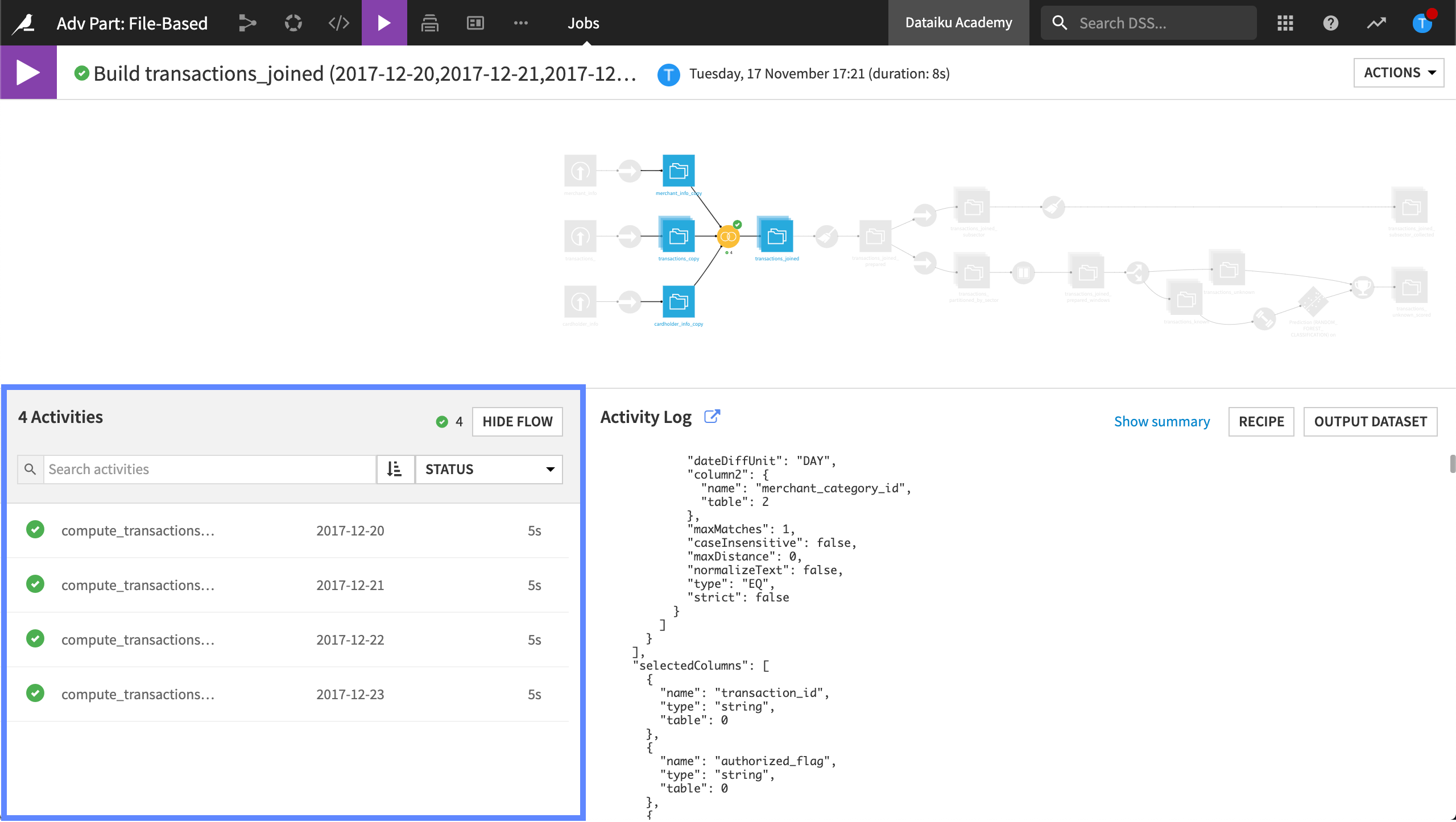Open the more options ellipsis menu
The width and height of the screenshot is (1456, 822).
pos(520,23)
